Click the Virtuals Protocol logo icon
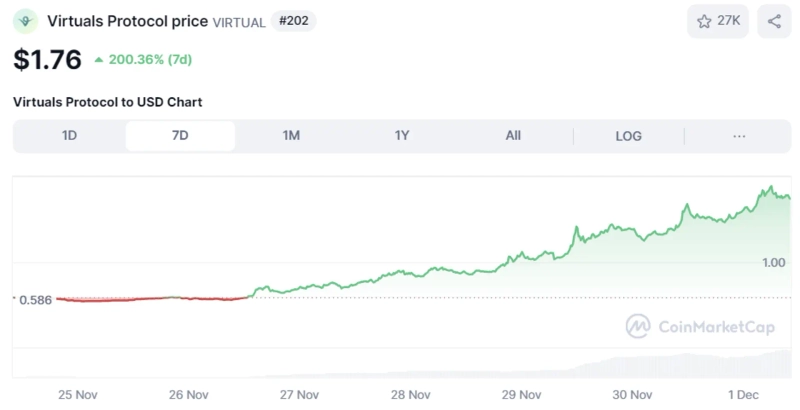 click(x=26, y=21)
